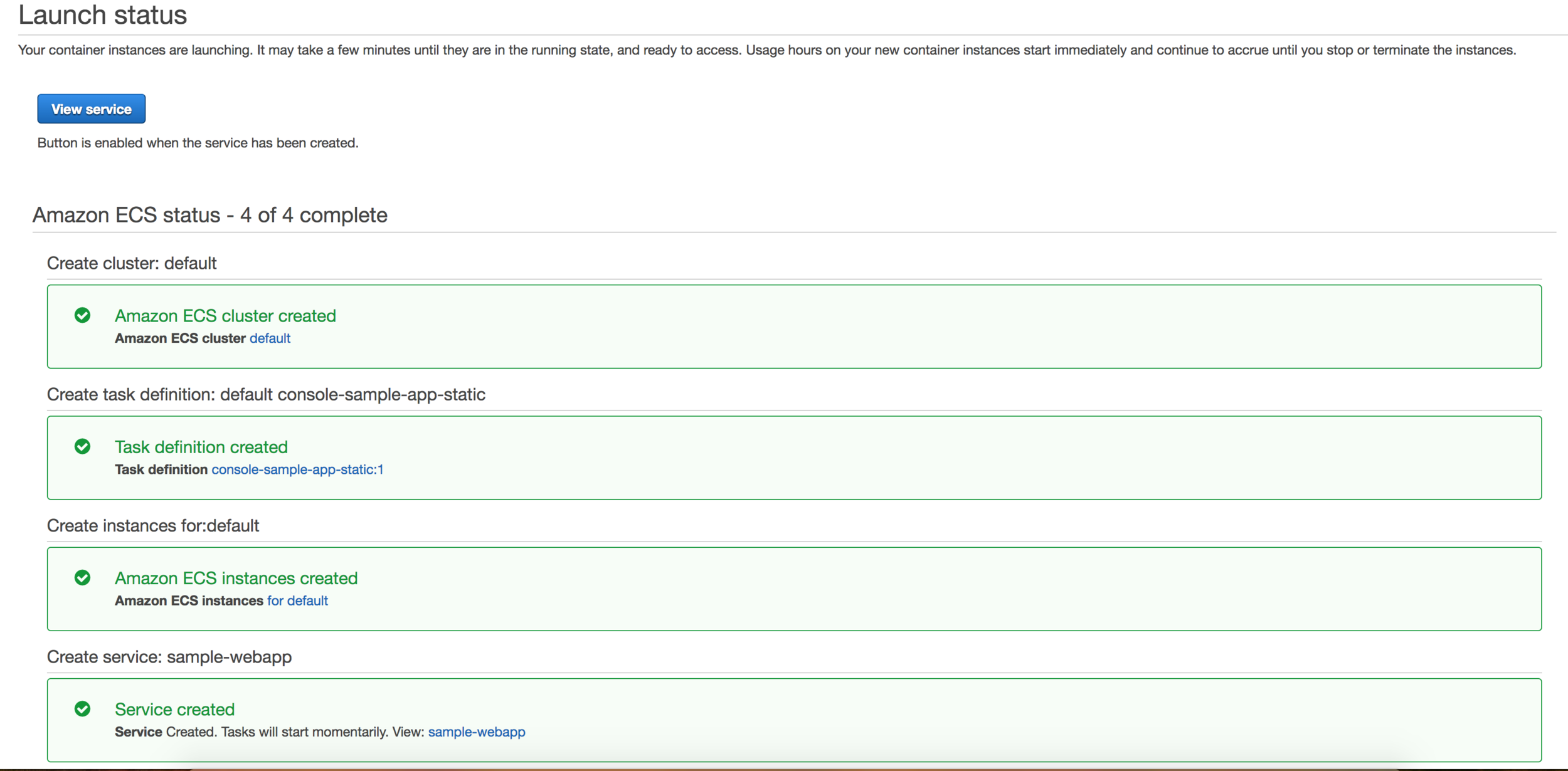Click the 'Task definition created' status title
Screen dimensions: 1568x771
pos(201,447)
